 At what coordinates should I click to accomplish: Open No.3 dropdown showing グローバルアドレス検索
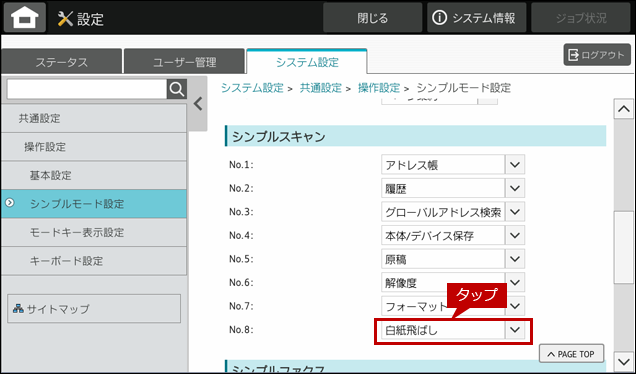click(x=453, y=212)
